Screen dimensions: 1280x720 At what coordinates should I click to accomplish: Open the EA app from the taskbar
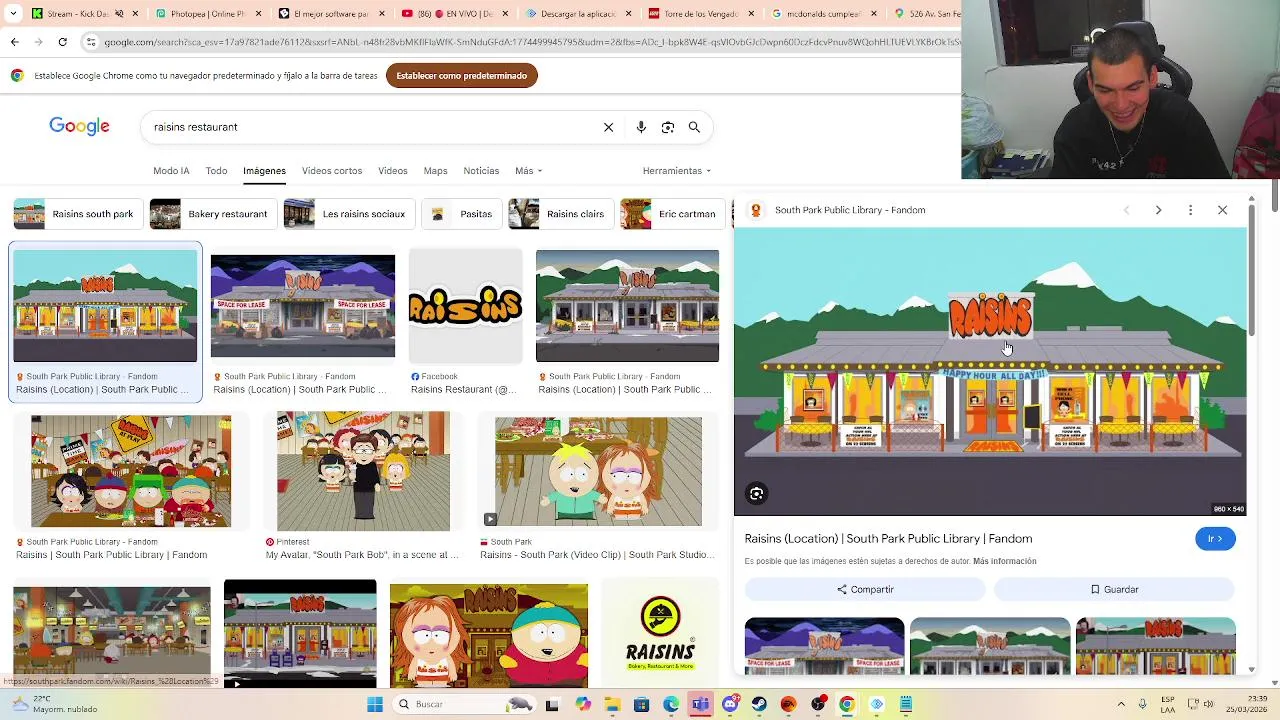(788, 704)
